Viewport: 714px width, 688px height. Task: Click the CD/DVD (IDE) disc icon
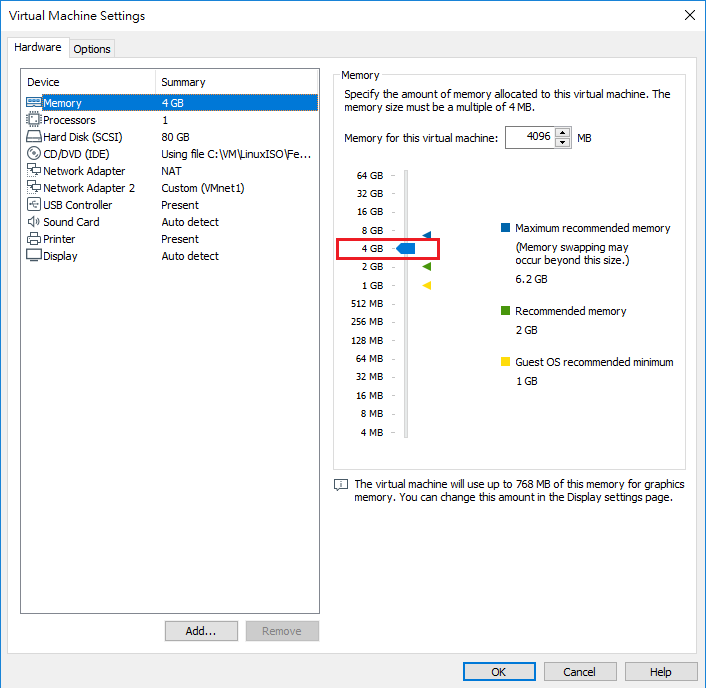coord(34,153)
